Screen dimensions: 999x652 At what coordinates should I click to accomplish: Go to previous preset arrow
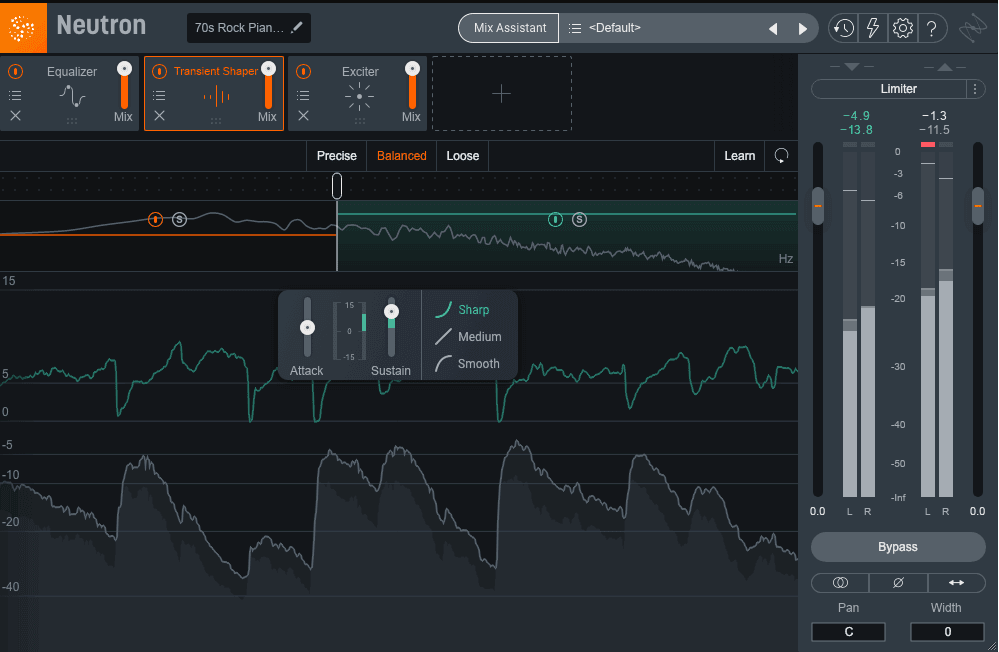(773, 29)
